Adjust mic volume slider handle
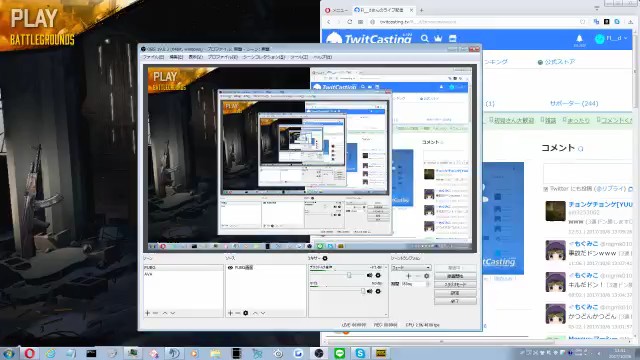This screenshot has height=360, width=640. point(363,291)
